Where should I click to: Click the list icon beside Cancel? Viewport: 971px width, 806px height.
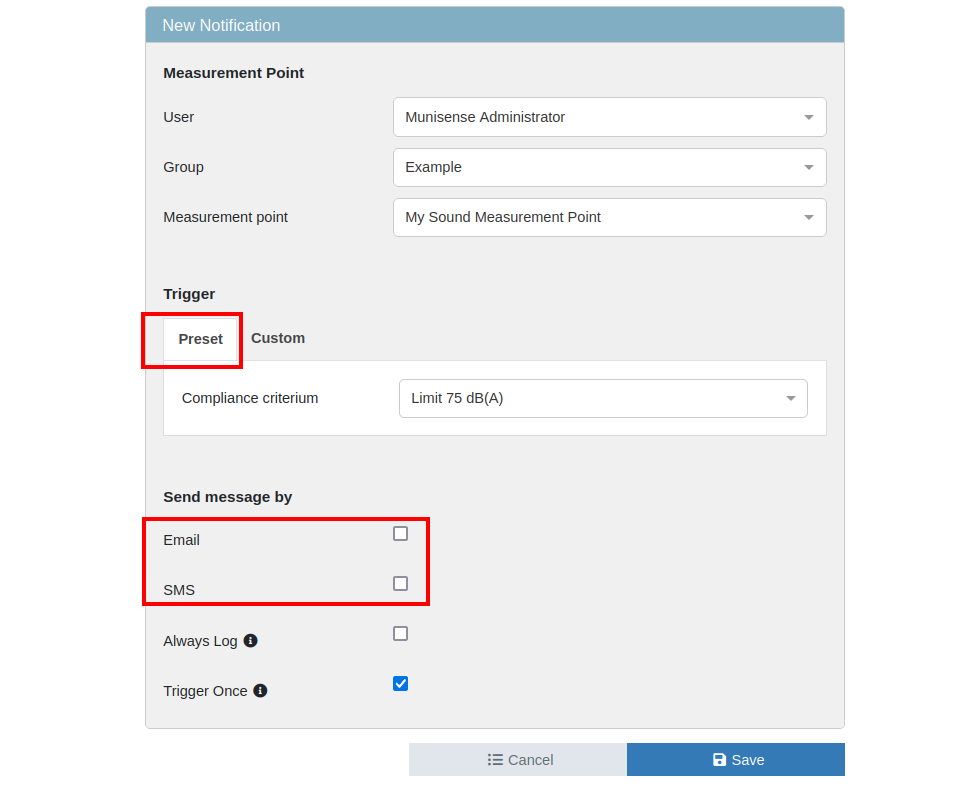(x=495, y=760)
